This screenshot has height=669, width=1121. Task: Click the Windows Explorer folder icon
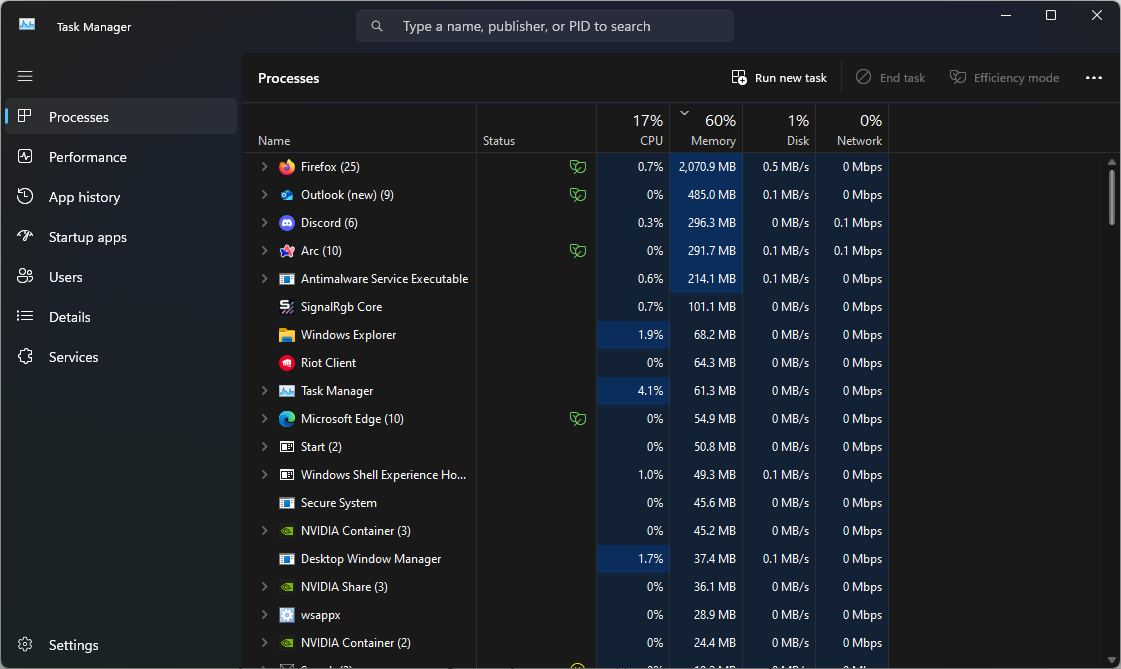click(287, 334)
